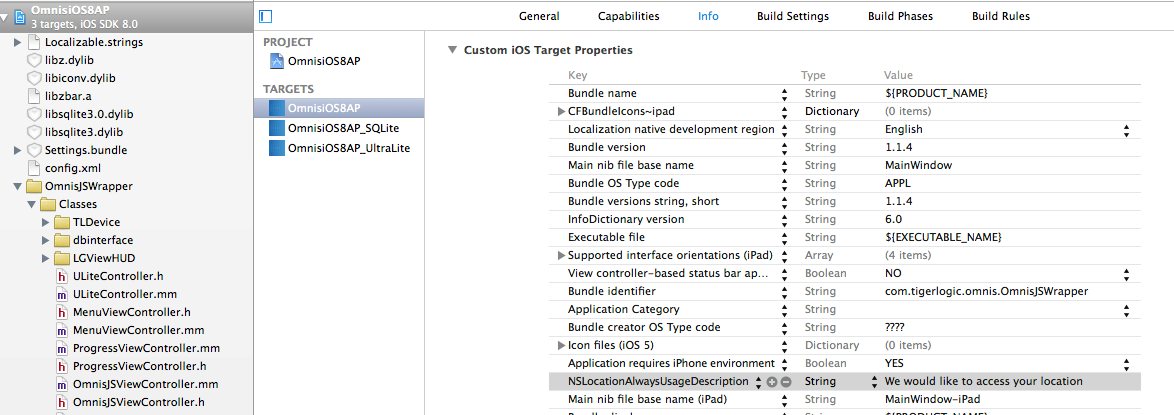The width and height of the screenshot is (1174, 415).
Task: Open the Application Category value dropdown
Action: tap(1125, 309)
